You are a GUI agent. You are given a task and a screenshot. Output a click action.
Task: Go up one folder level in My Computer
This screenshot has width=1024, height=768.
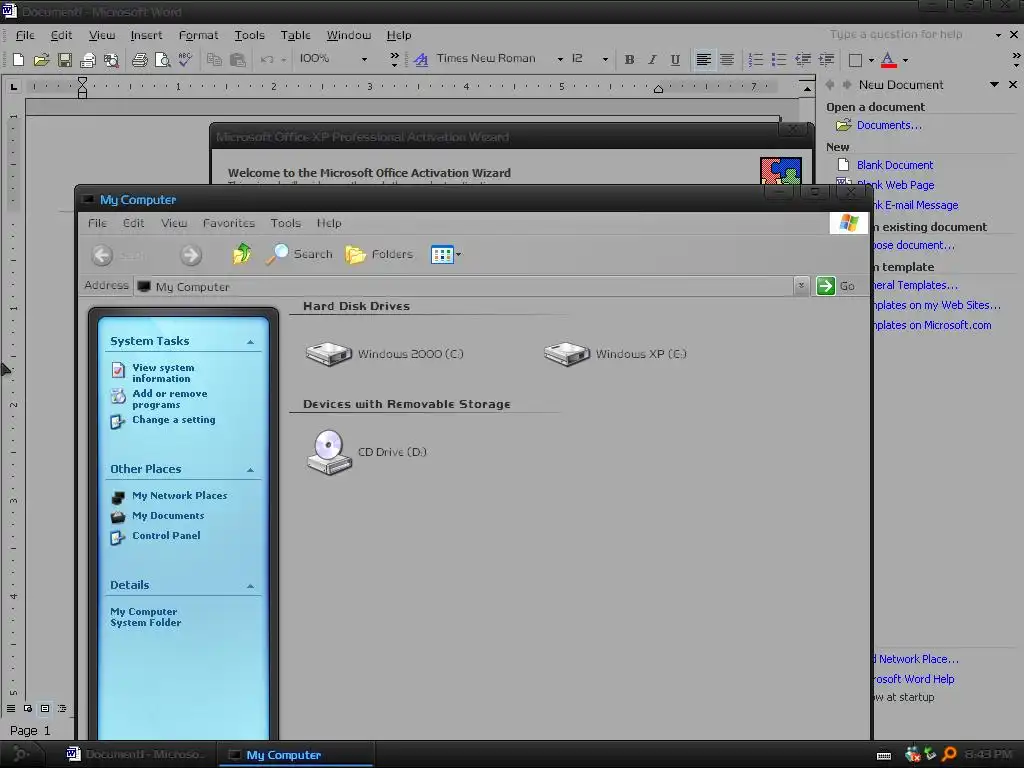pyautogui.click(x=242, y=254)
